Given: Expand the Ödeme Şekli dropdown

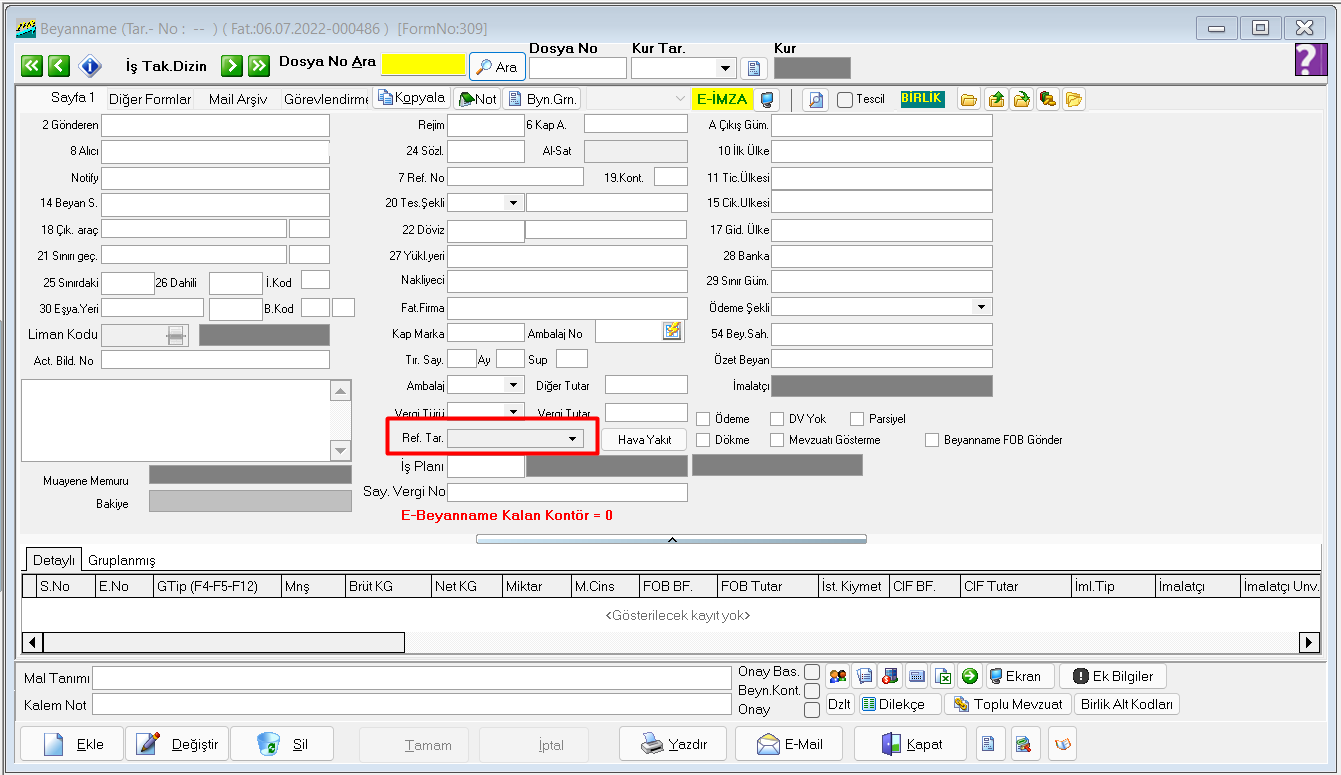Looking at the screenshot, I should 981,307.
